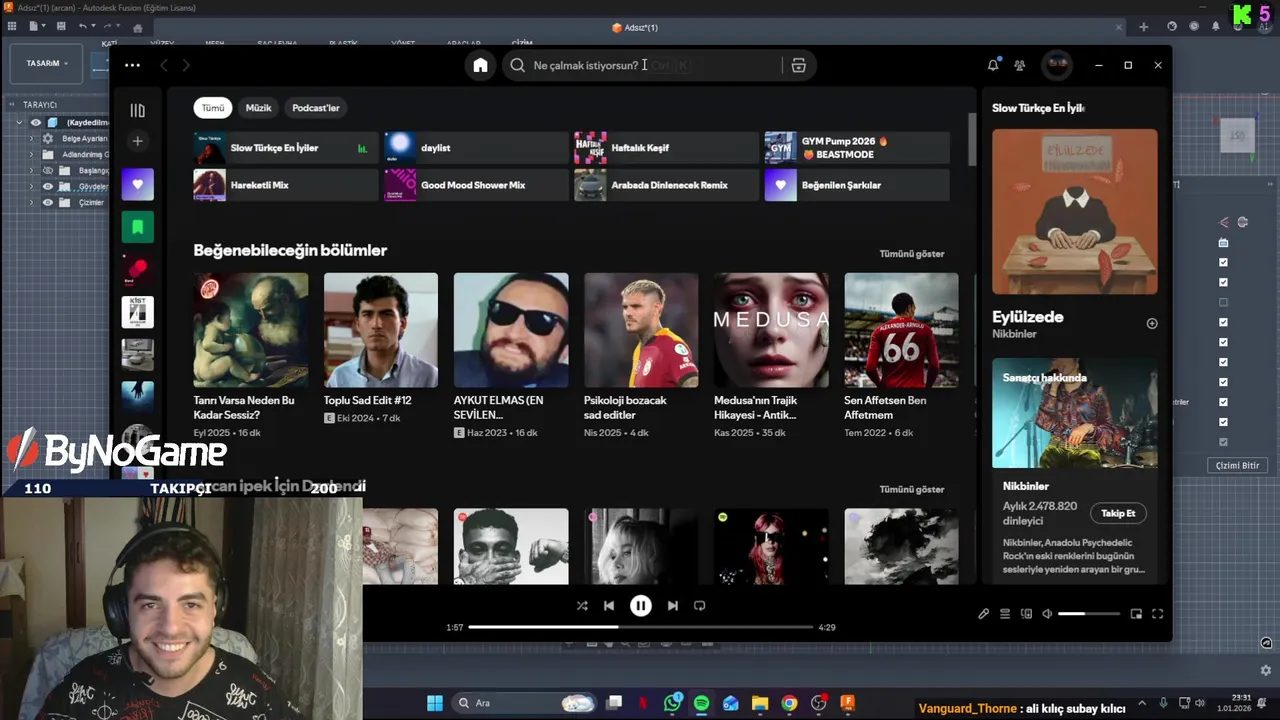Select the Müzik filter tab

click(258, 108)
